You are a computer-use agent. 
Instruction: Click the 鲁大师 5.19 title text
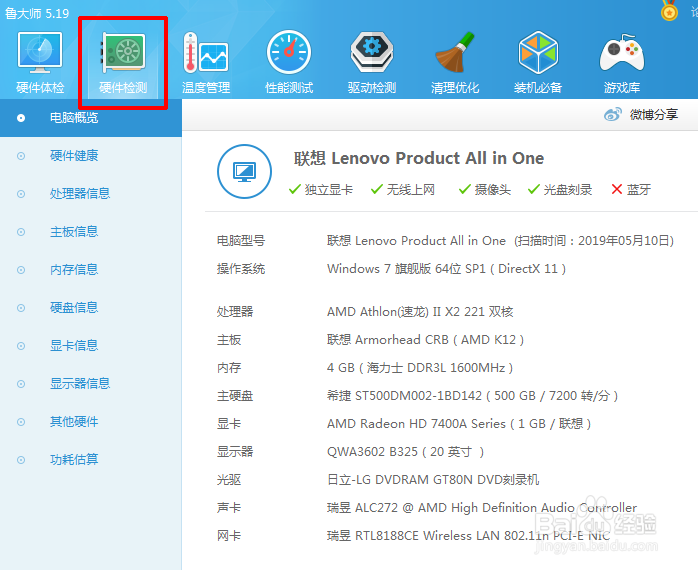pos(37,13)
